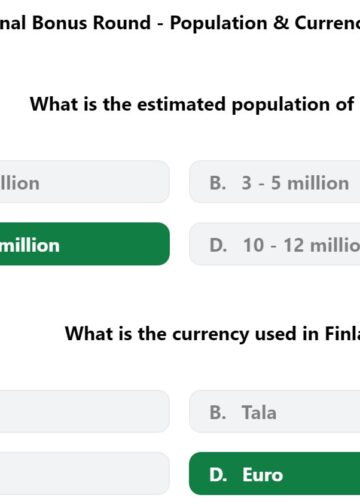Choose the green "Euro" currency answer
The height and width of the screenshot is (504, 360).
275,474
